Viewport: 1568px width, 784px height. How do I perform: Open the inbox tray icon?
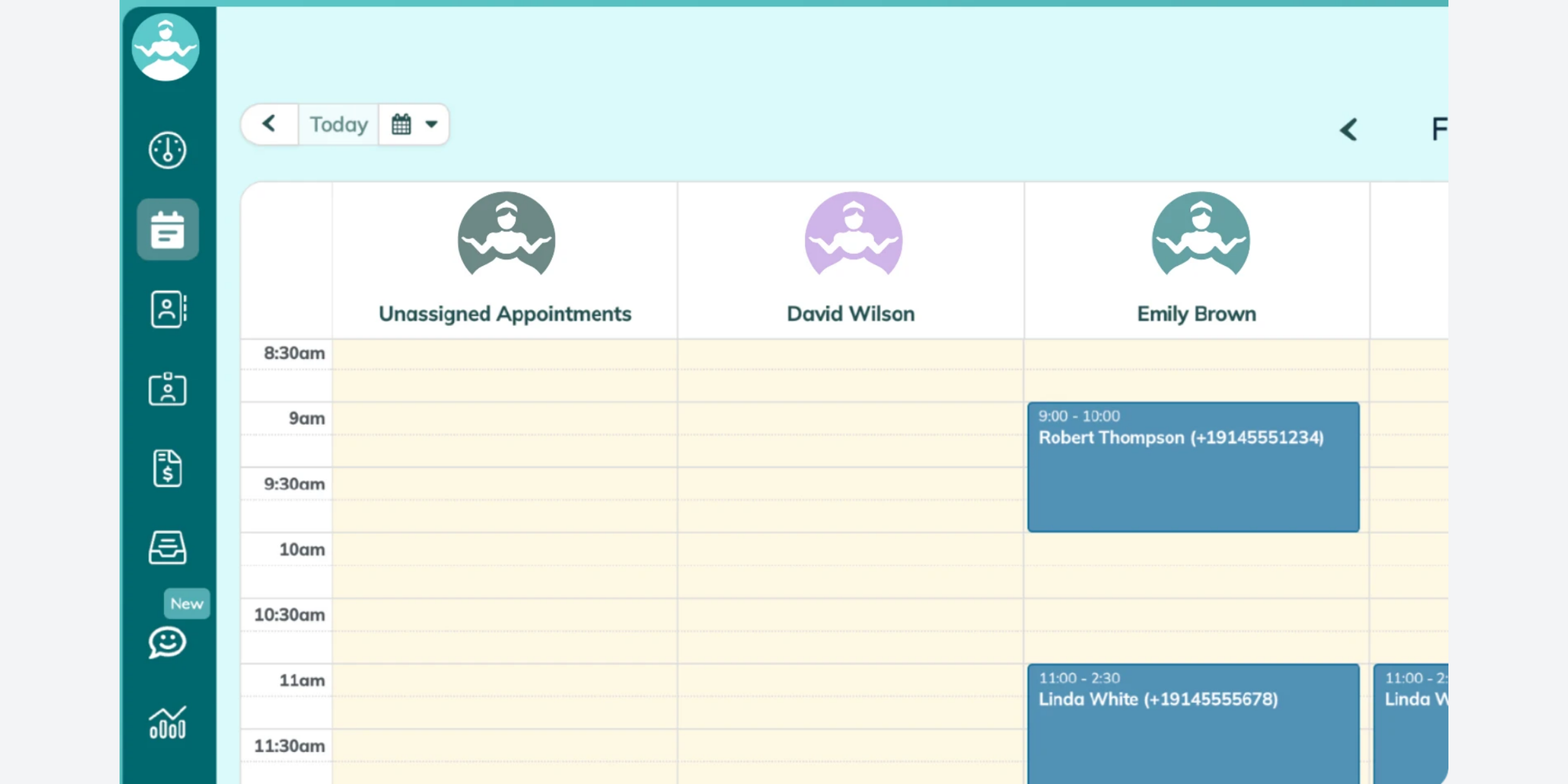click(167, 547)
